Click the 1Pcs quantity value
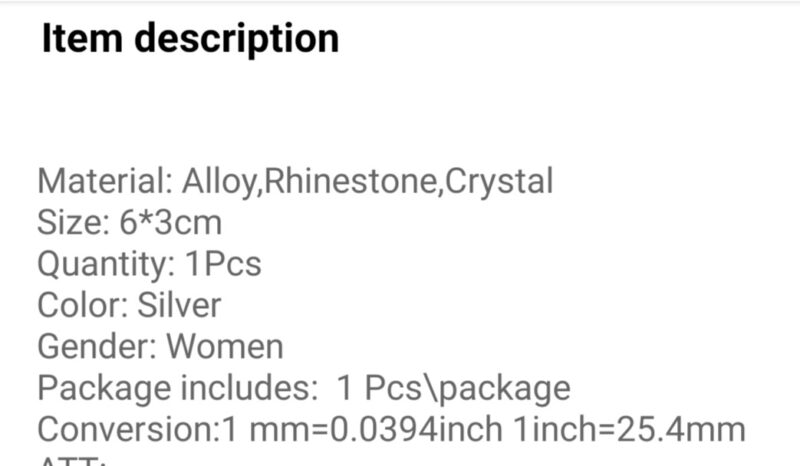The height and width of the screenshot is (466, 800). coord(223,264)
